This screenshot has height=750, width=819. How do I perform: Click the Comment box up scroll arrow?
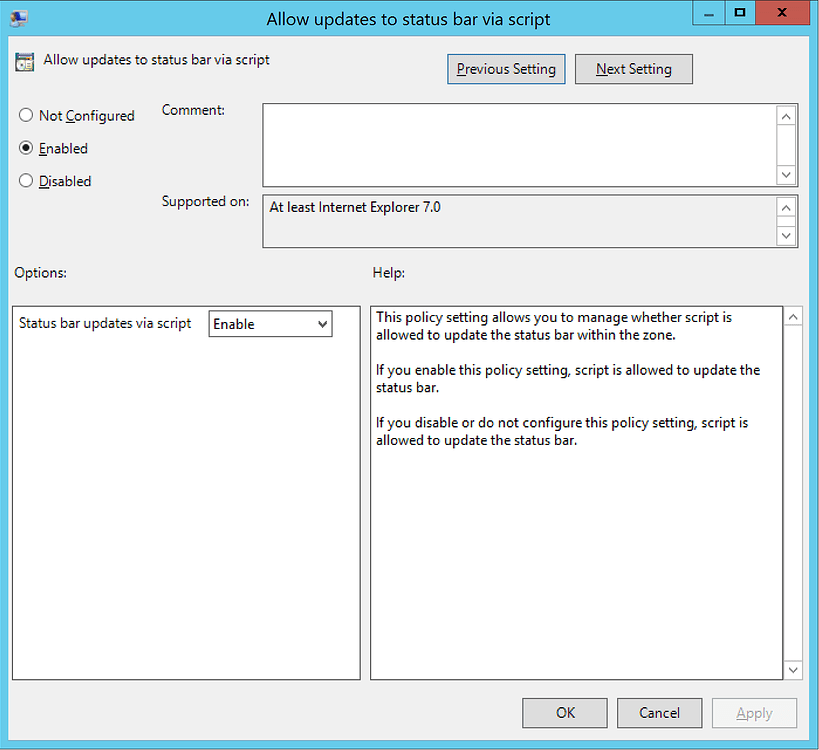click(x=786, y=115)
